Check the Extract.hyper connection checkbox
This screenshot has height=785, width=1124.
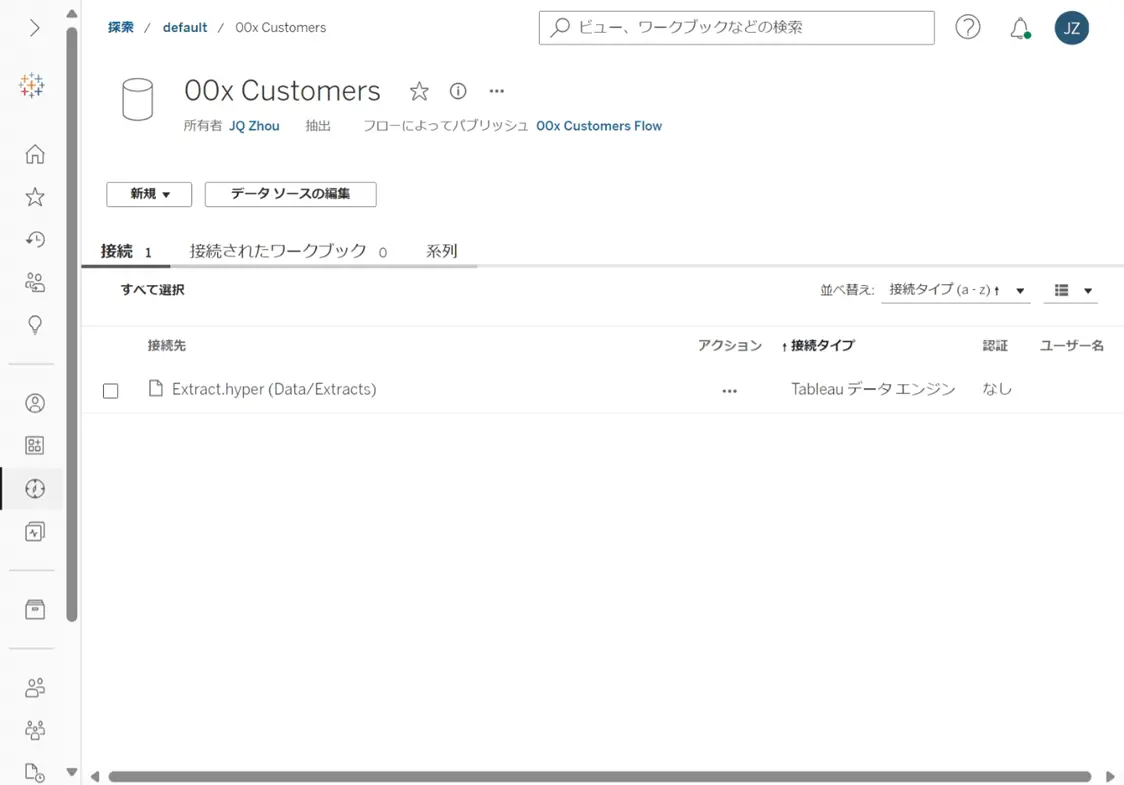[110, 391]
